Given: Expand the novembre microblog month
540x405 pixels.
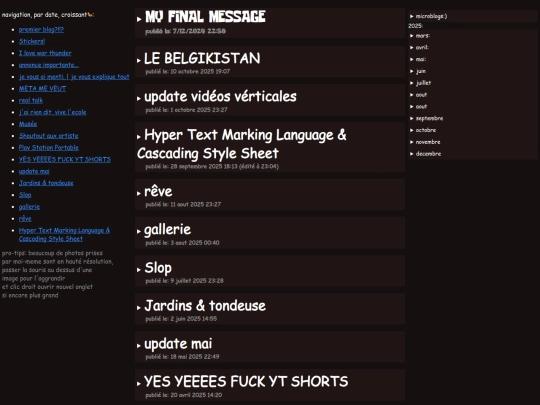Looking at the screenshot, I should click(x=425, y=142).
